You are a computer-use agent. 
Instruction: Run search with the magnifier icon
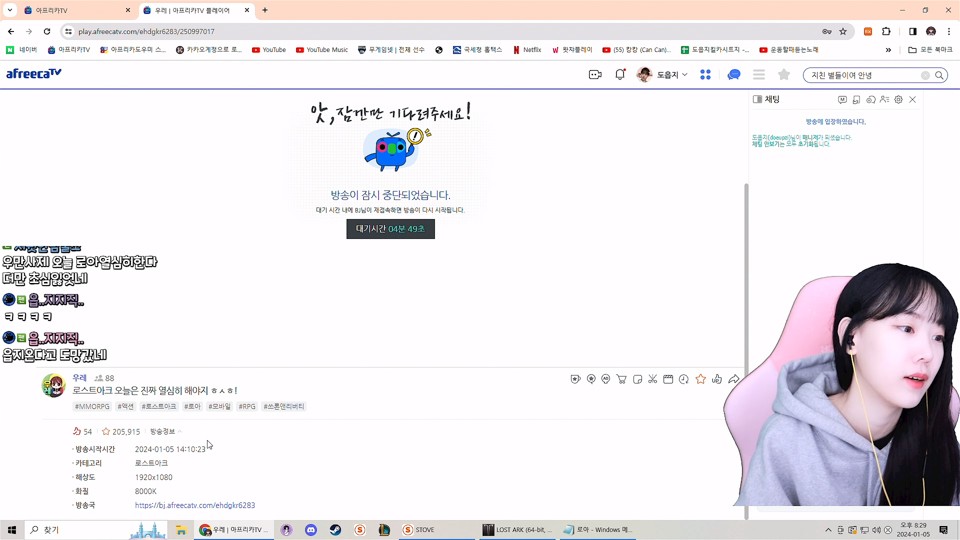939,75
